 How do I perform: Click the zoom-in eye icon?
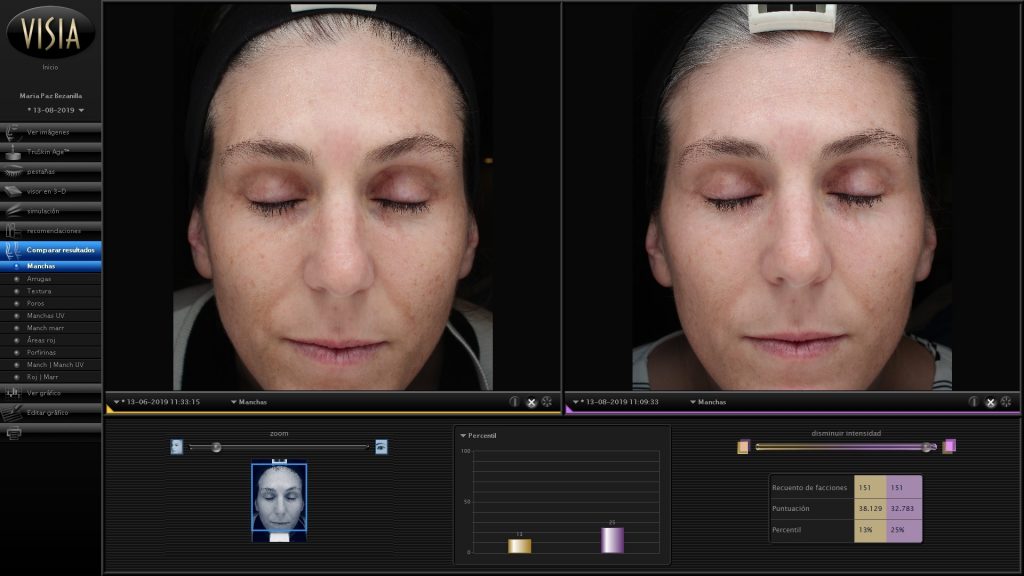coord(381,447)
